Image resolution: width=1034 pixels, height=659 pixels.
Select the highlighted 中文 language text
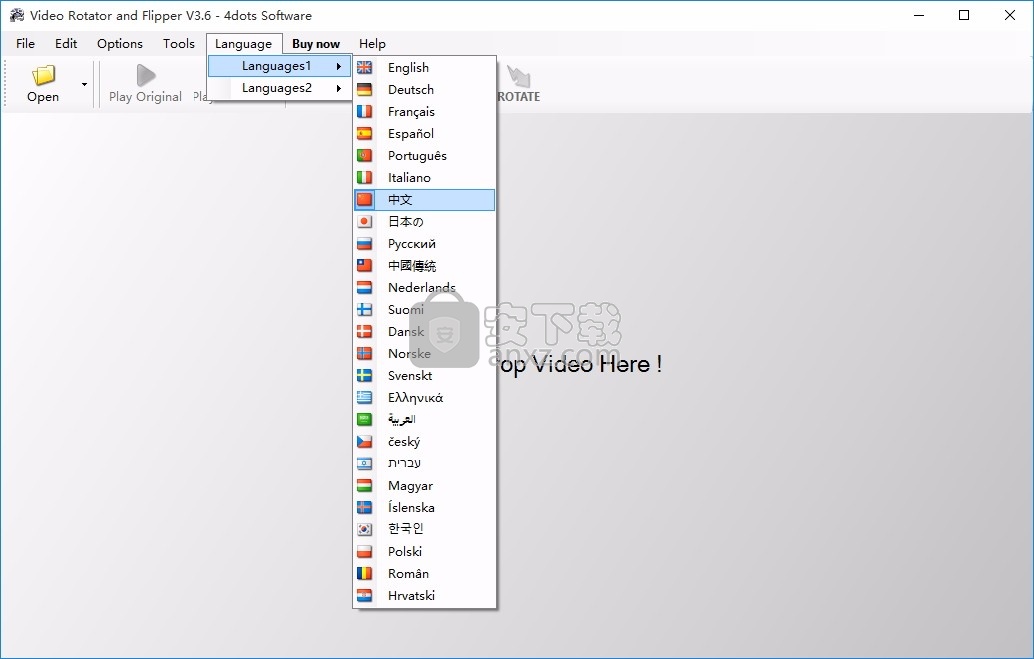[x=400, y=199]
